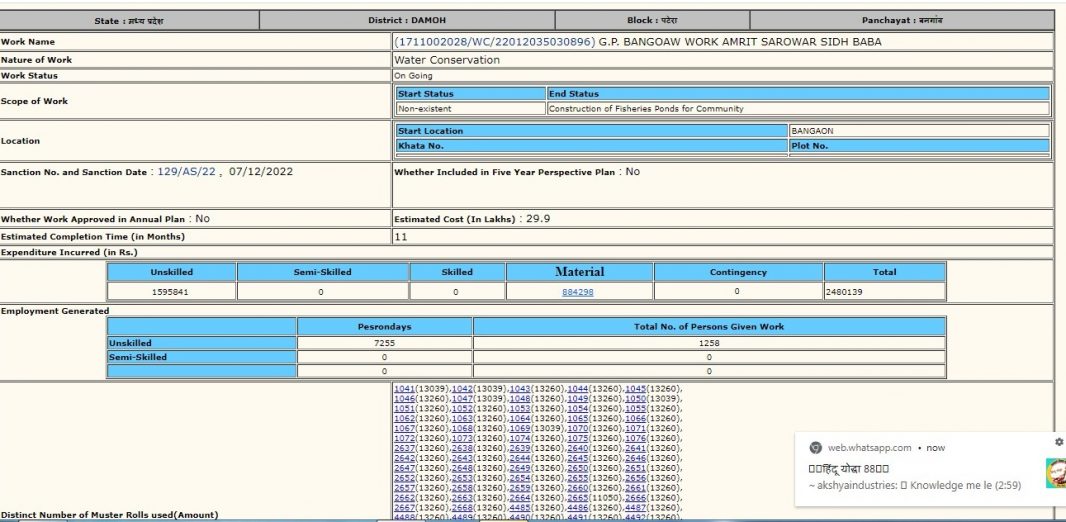1066x522 pixels.
Task: Open muster roll 1046 link
Action: click(x=404, y=398)
